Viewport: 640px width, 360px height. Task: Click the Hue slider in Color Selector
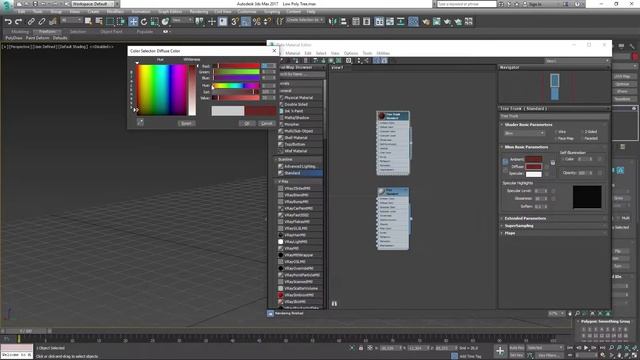tap(236, 86)
